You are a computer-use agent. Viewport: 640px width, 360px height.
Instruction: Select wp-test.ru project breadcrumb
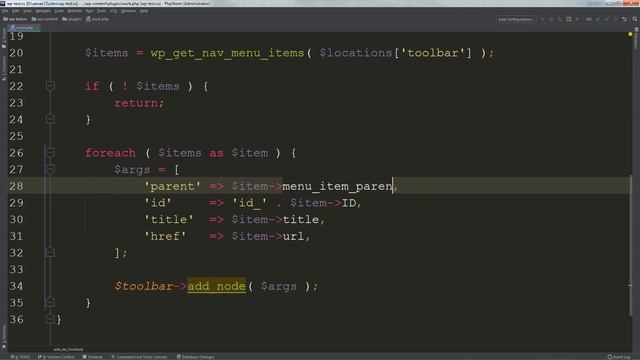[15, 19]
